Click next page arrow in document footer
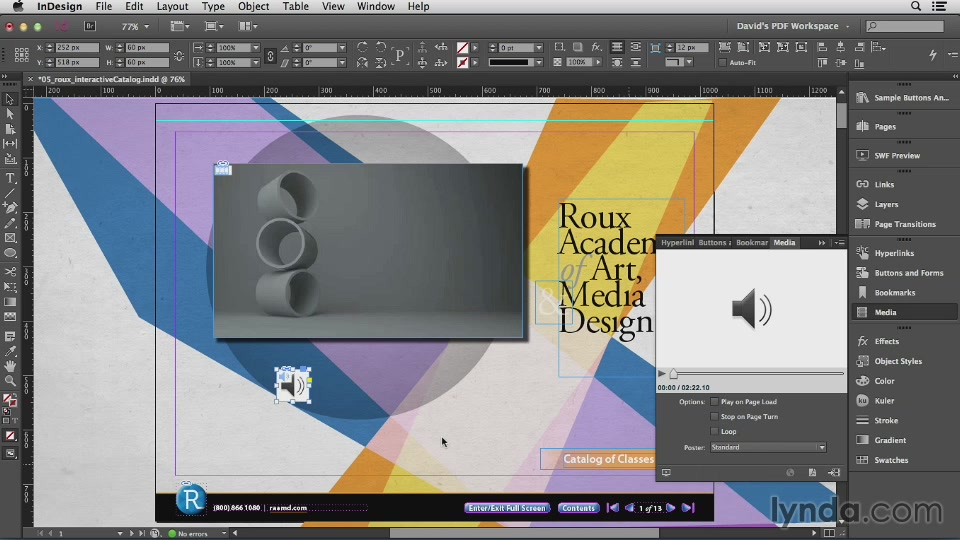Image resolution: width=960 pixels, height=540 pixels. point(670,508)
